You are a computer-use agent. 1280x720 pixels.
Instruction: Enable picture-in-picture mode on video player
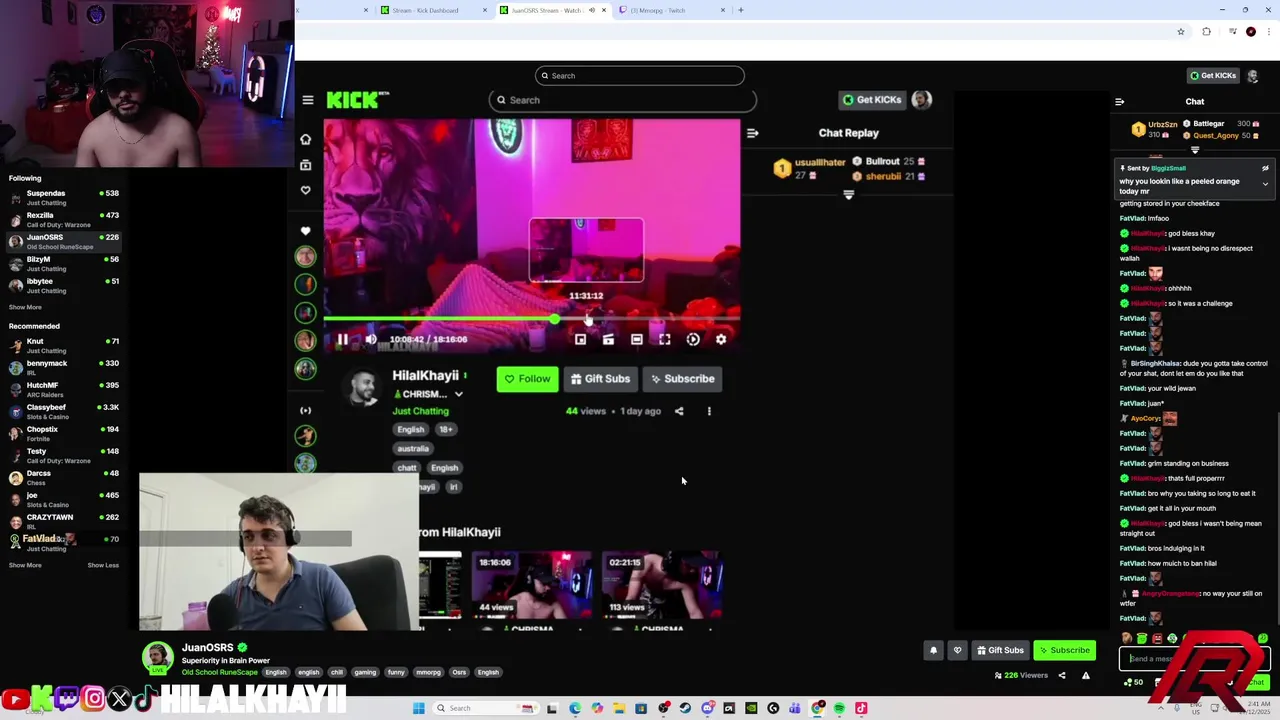pyautogui.click(x=580, y=339)
